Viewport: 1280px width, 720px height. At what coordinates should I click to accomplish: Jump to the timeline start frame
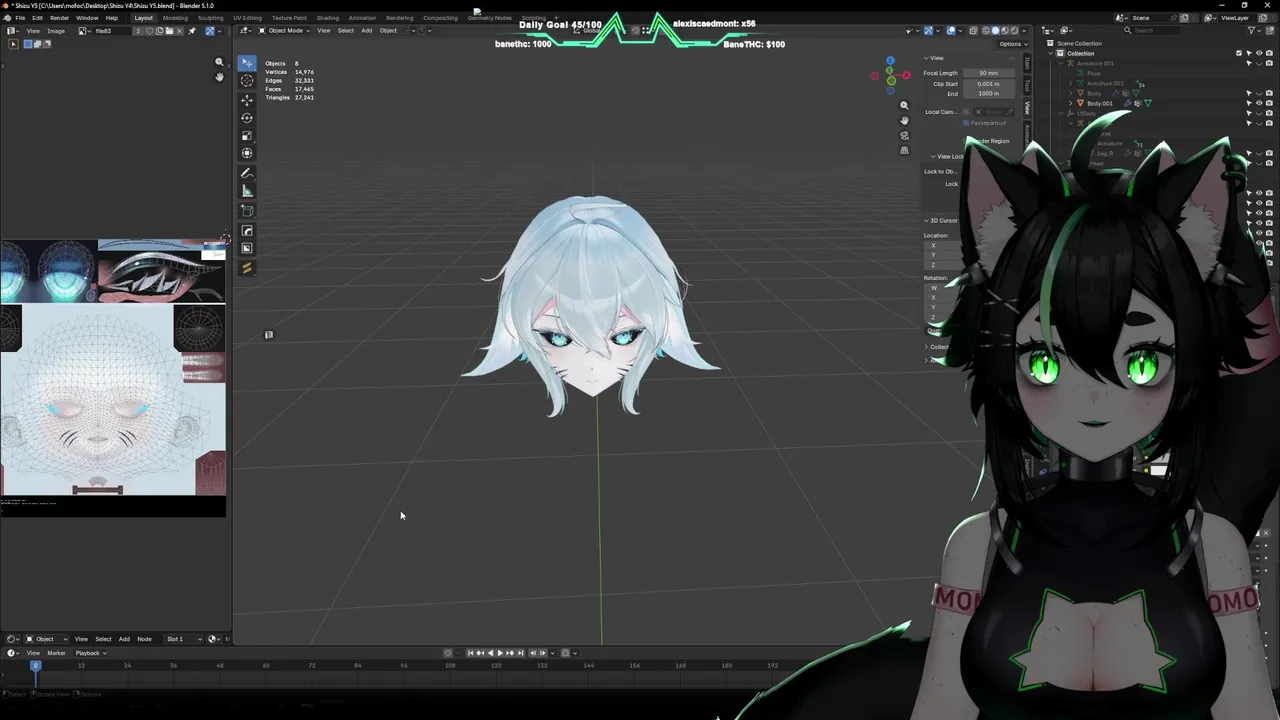(x=470, y=653)
